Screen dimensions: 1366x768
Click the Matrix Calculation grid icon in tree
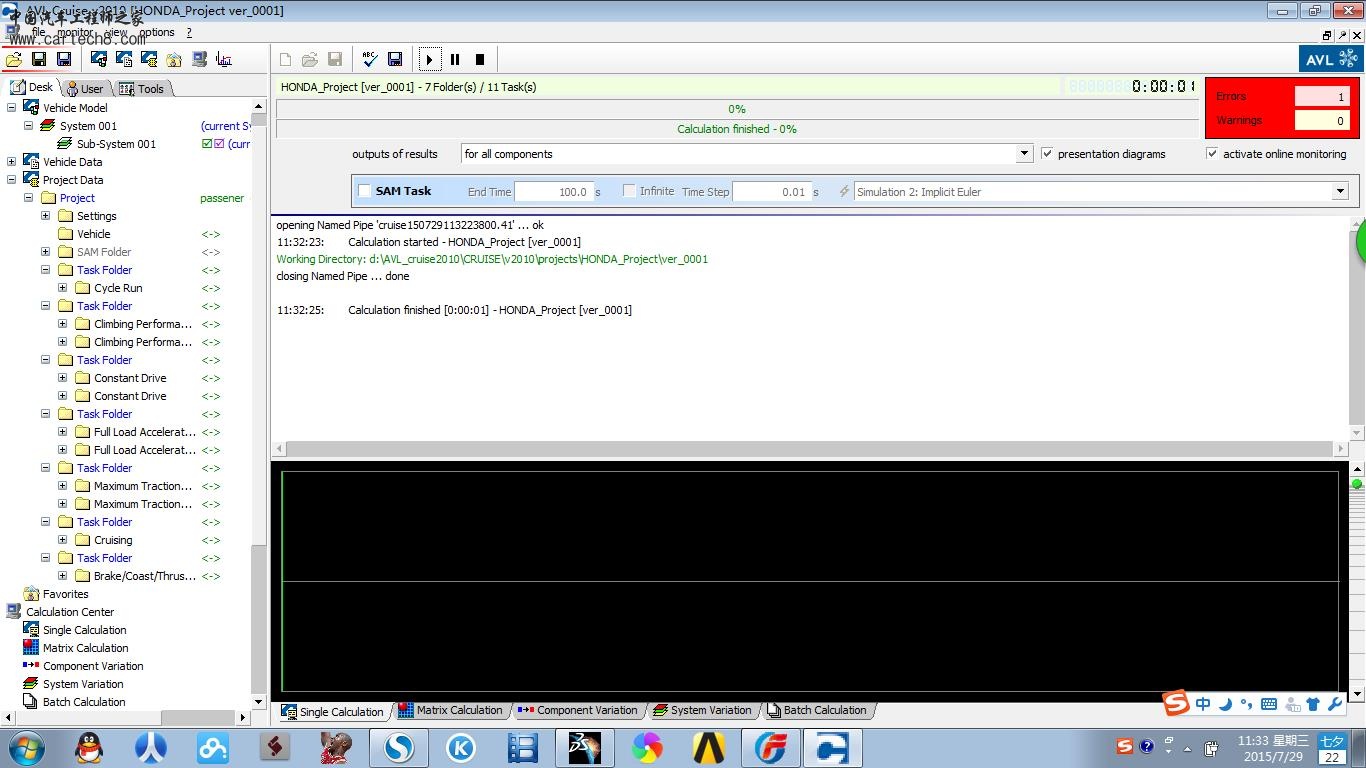click(31, 648)
